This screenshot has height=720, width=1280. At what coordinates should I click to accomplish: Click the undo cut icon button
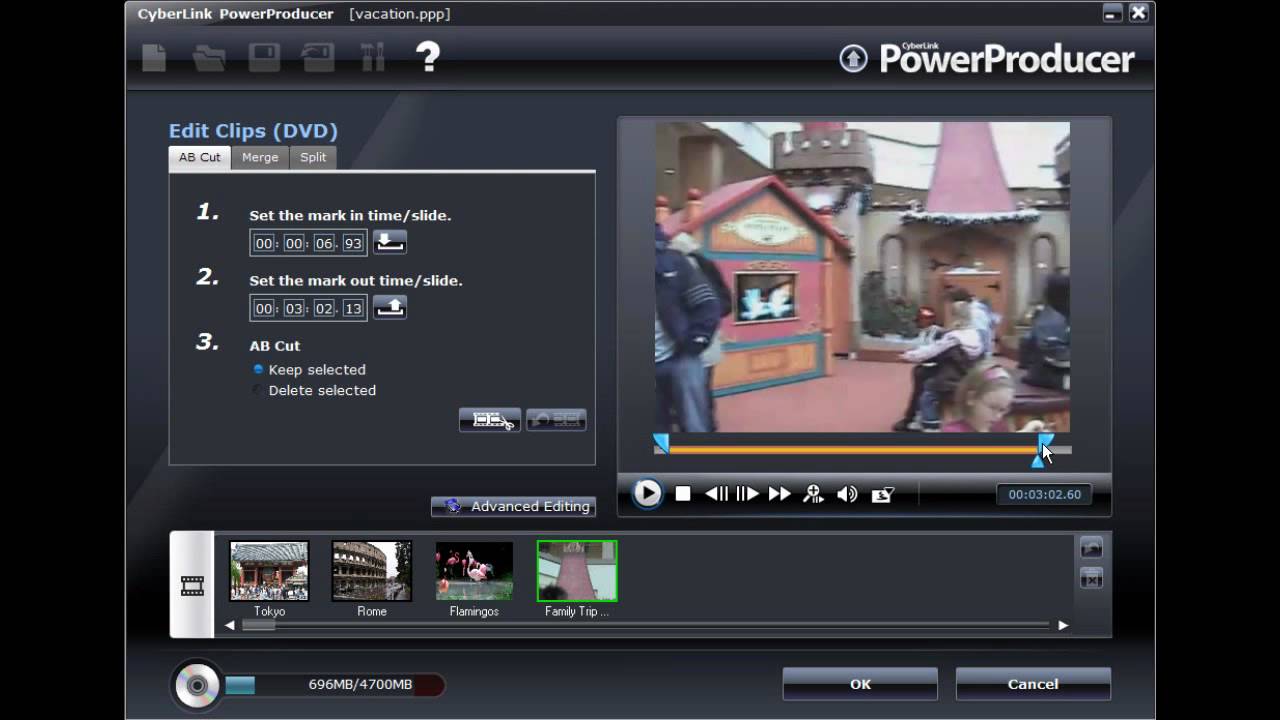click(x=556, y=420)
